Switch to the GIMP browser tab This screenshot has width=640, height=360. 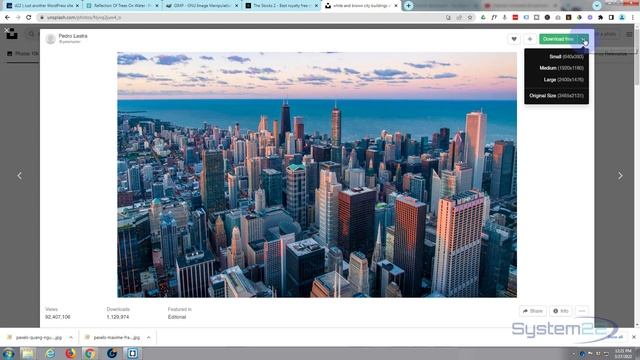pos(202,6)
